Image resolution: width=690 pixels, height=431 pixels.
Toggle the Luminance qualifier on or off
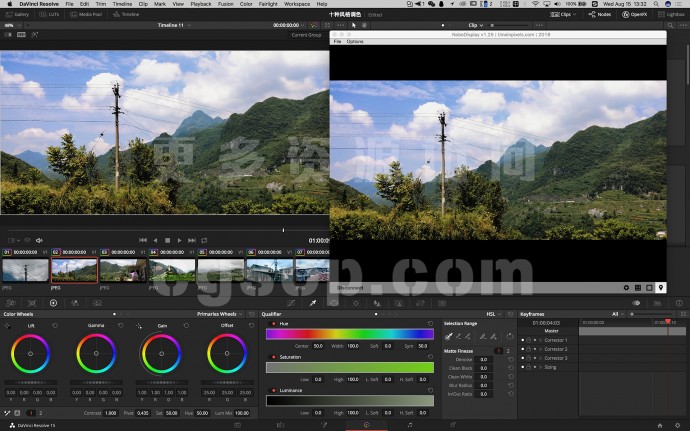point(274,390)
